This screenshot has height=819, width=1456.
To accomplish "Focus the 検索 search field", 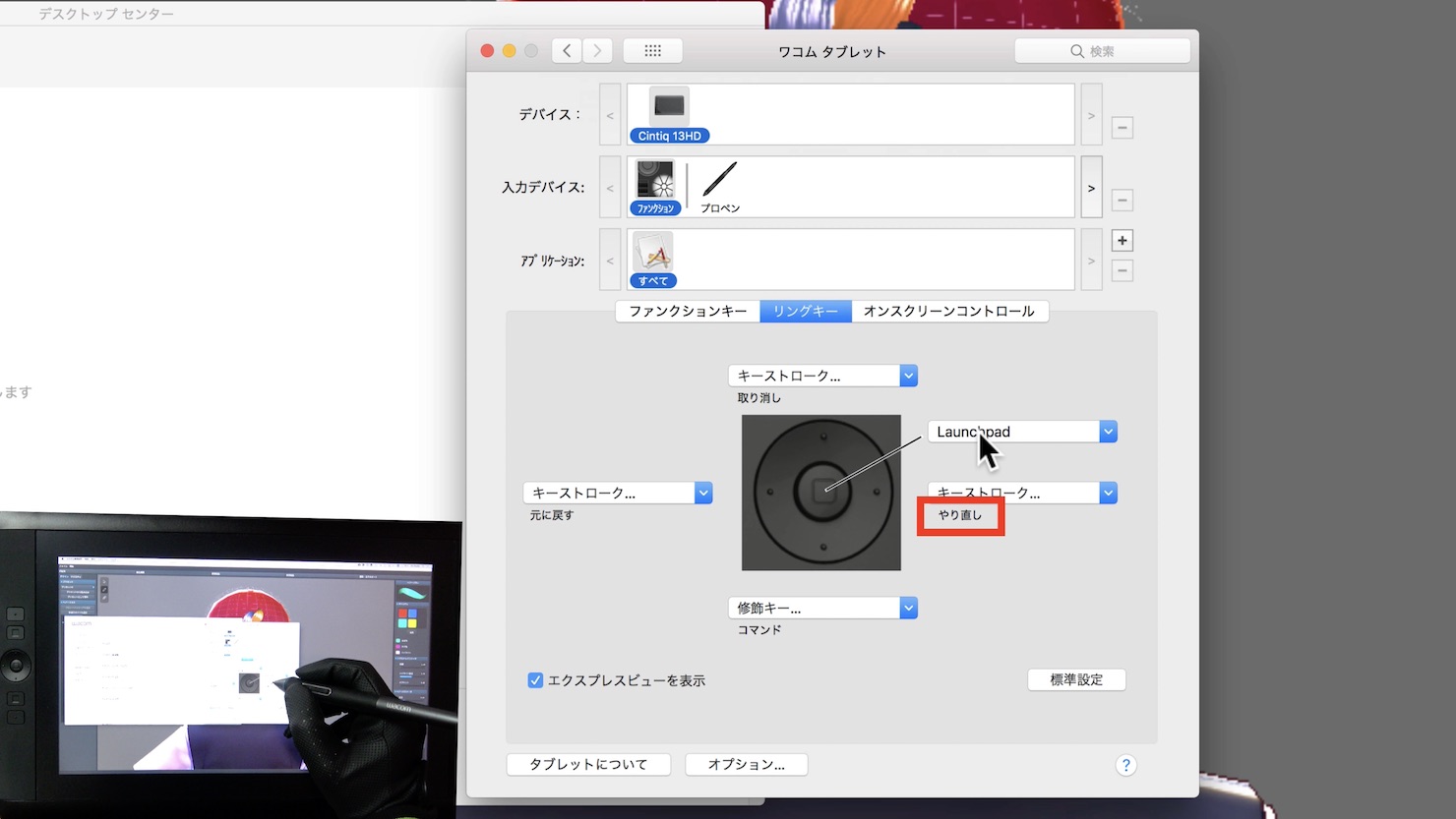I will [x=1102, y=51].
